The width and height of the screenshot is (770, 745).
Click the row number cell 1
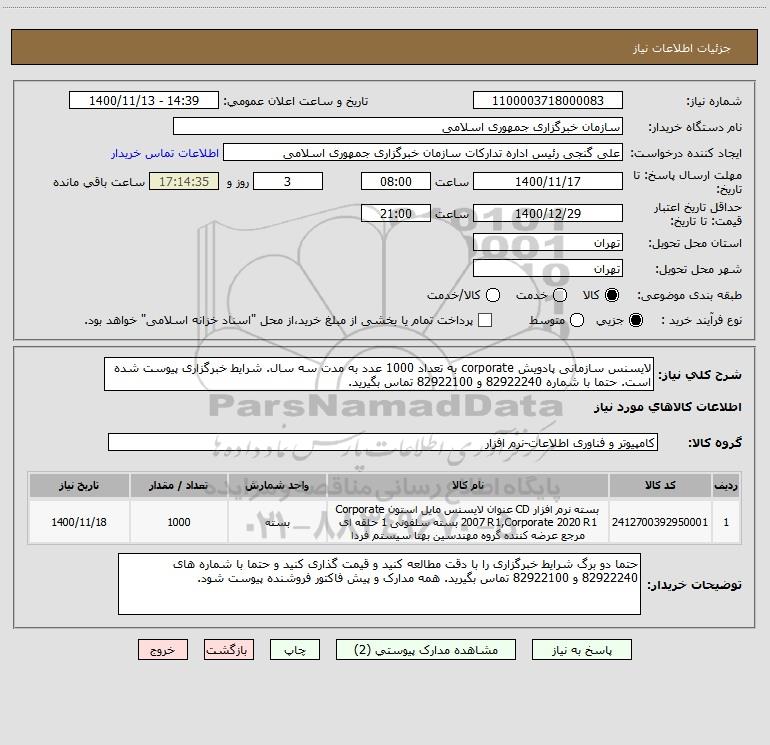(x=726, y=522)
